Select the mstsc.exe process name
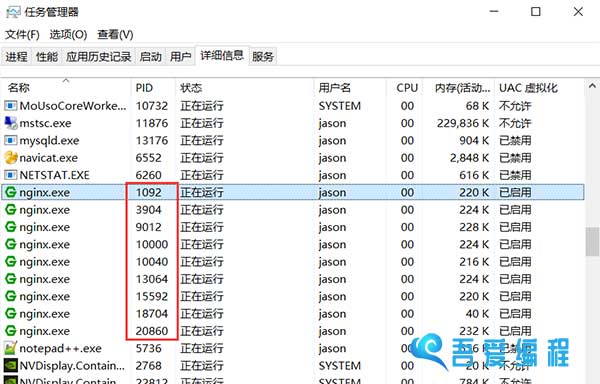The height and width of the screenshot is (384, 600). (x=45, y=123)
